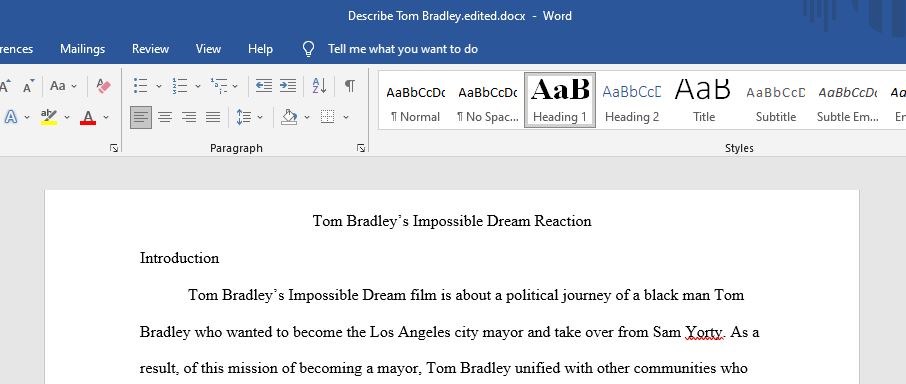Apply the No Spacing style
906x384 pixels.
[x=488, y=100]
